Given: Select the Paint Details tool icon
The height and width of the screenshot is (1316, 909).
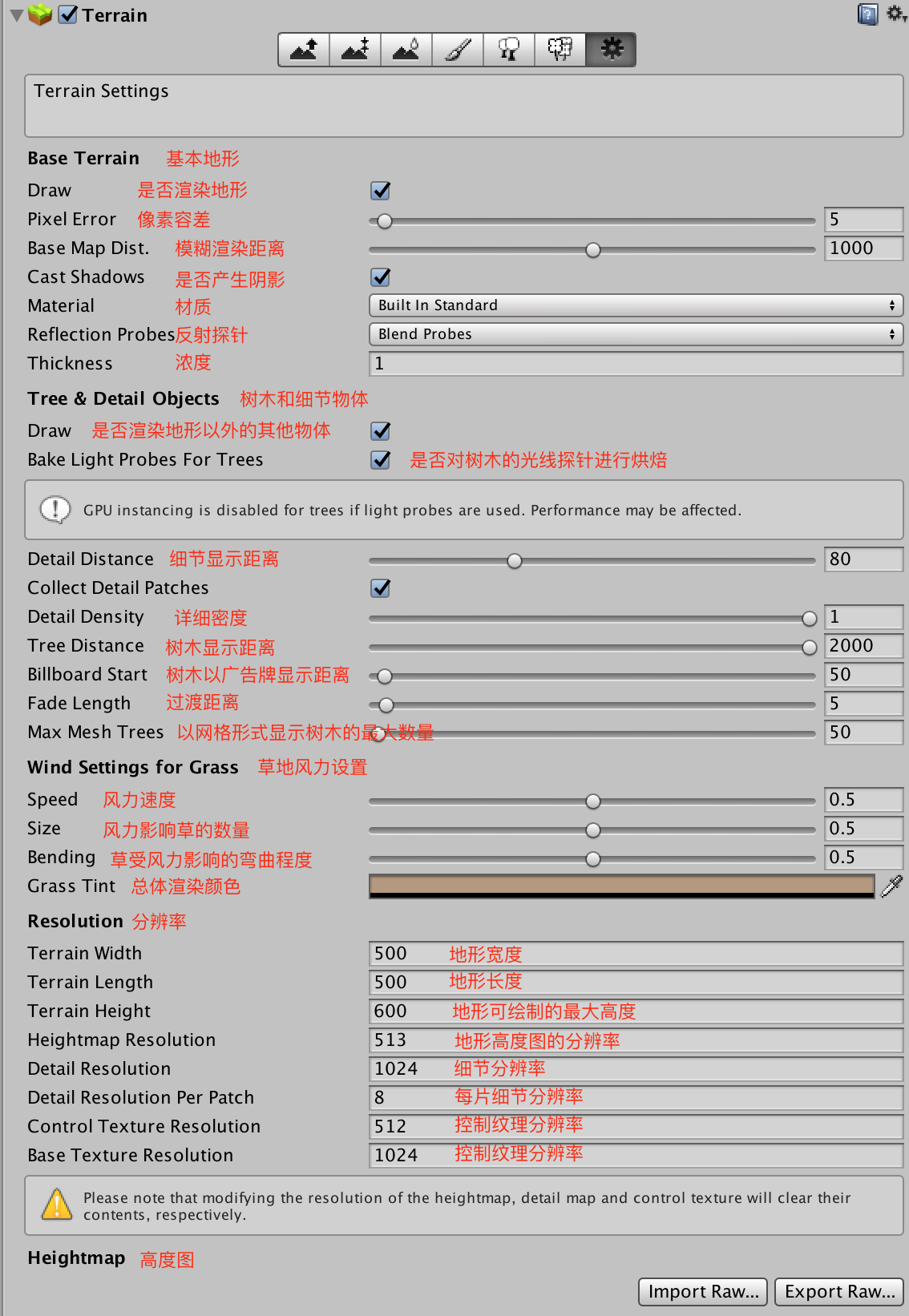Looking at the screenshot, I should coord(560,50).
